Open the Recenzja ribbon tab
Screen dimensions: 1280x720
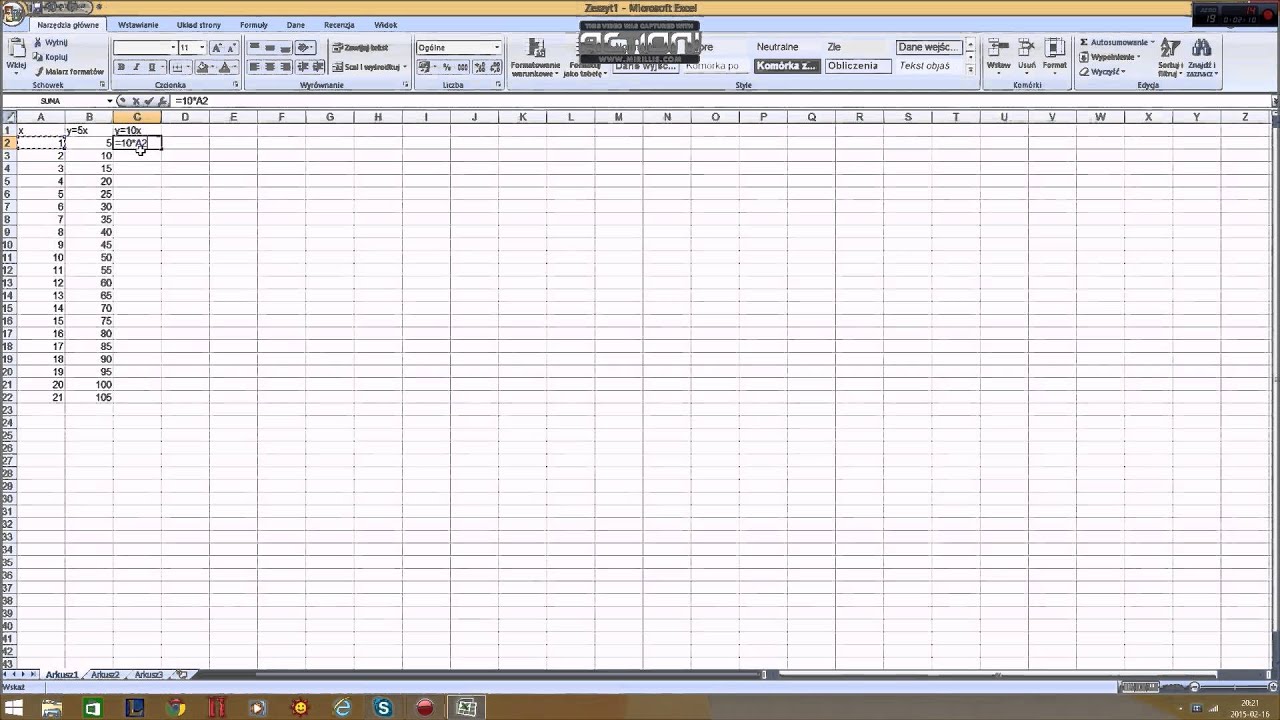tap(339, 25)
